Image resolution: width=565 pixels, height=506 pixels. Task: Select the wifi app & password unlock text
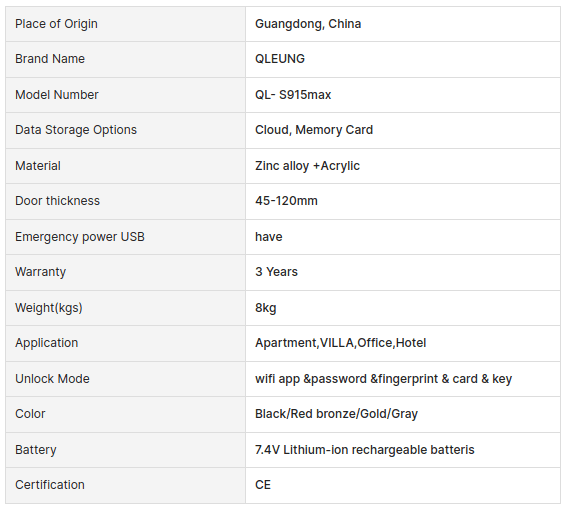pos(383,379)
